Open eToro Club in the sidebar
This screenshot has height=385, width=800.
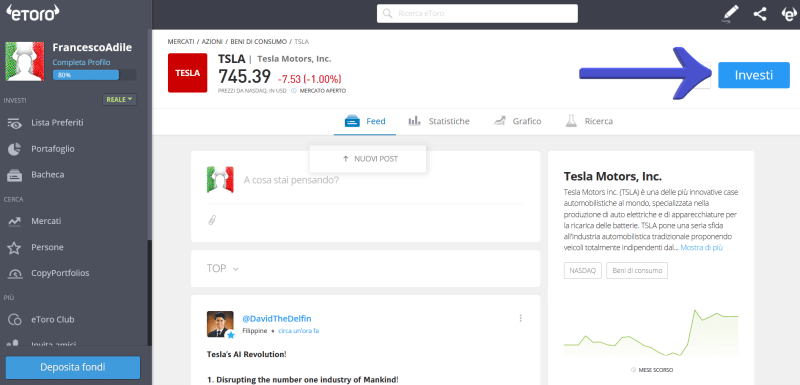tap(53, 320)
